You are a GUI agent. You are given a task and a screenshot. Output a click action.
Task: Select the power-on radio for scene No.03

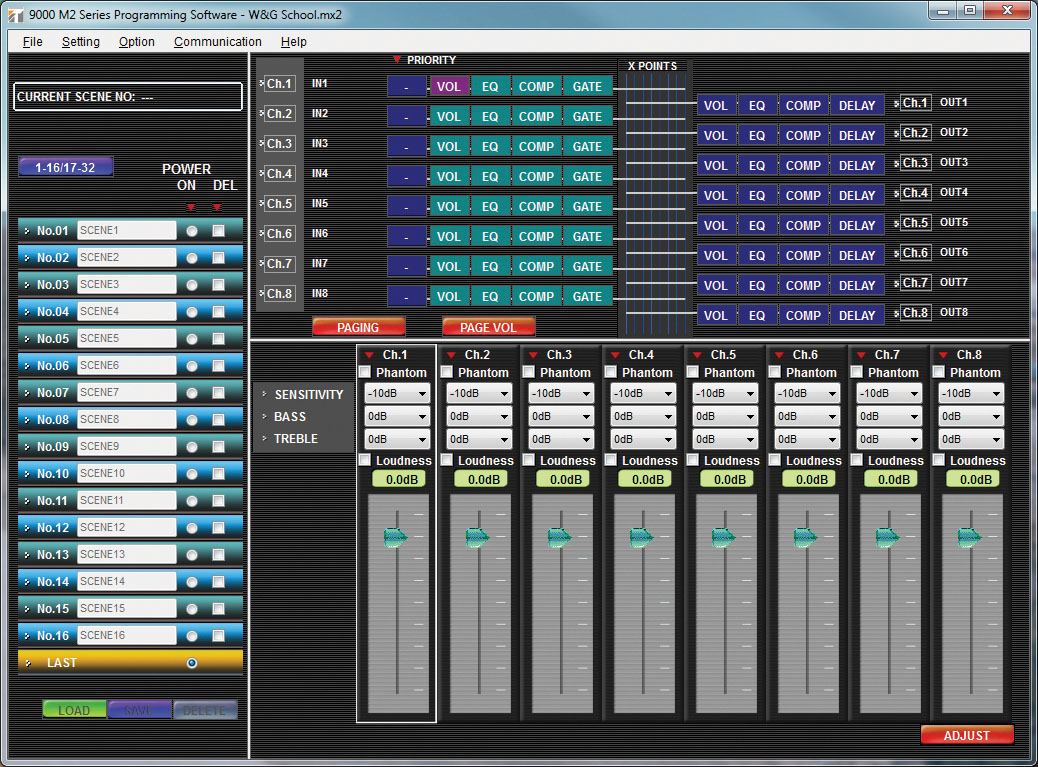pos(192,285)
